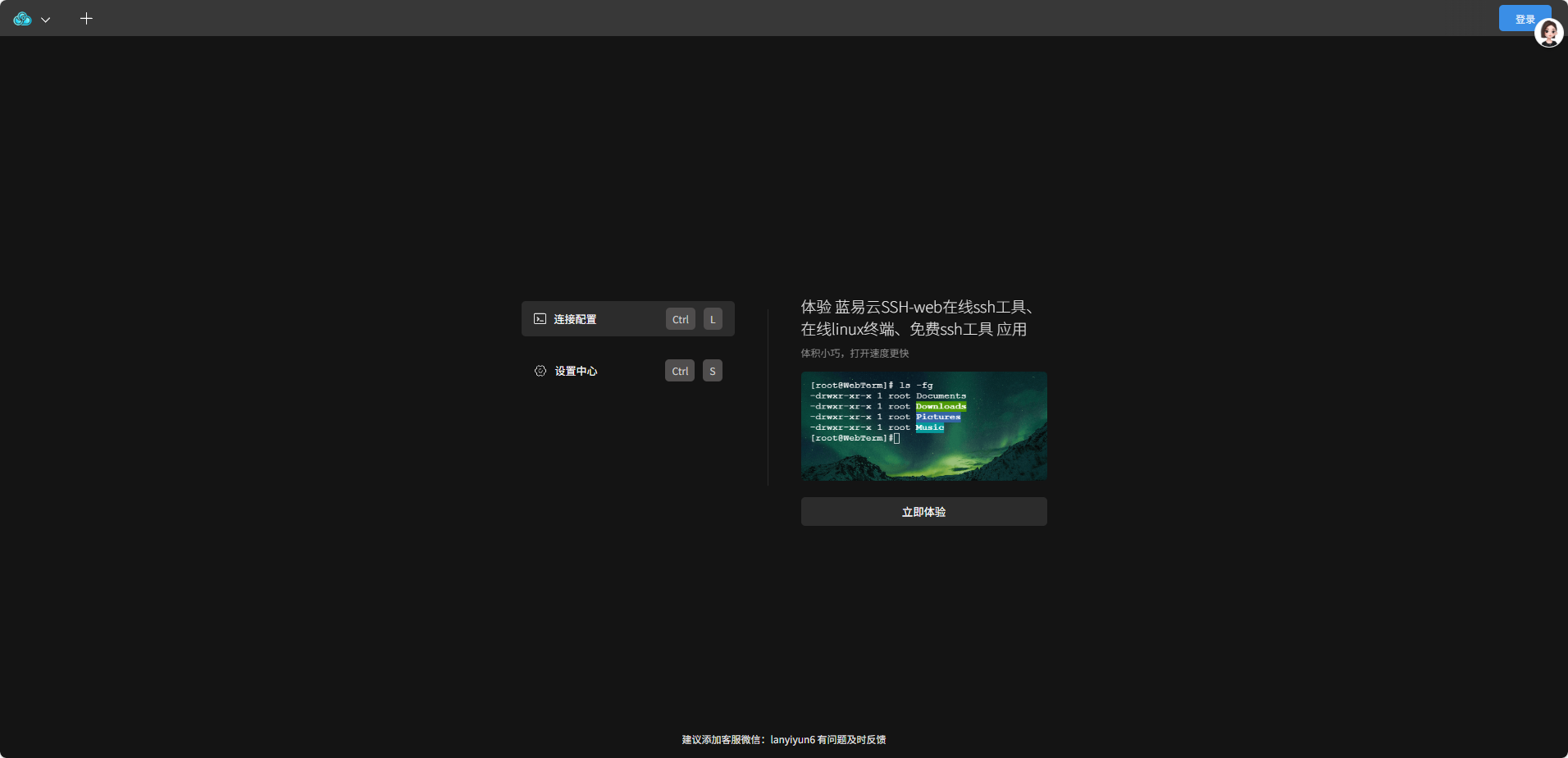Click the 建议添加客服微信 footer notice
The image size is (1568, 758).
[784, 740]
